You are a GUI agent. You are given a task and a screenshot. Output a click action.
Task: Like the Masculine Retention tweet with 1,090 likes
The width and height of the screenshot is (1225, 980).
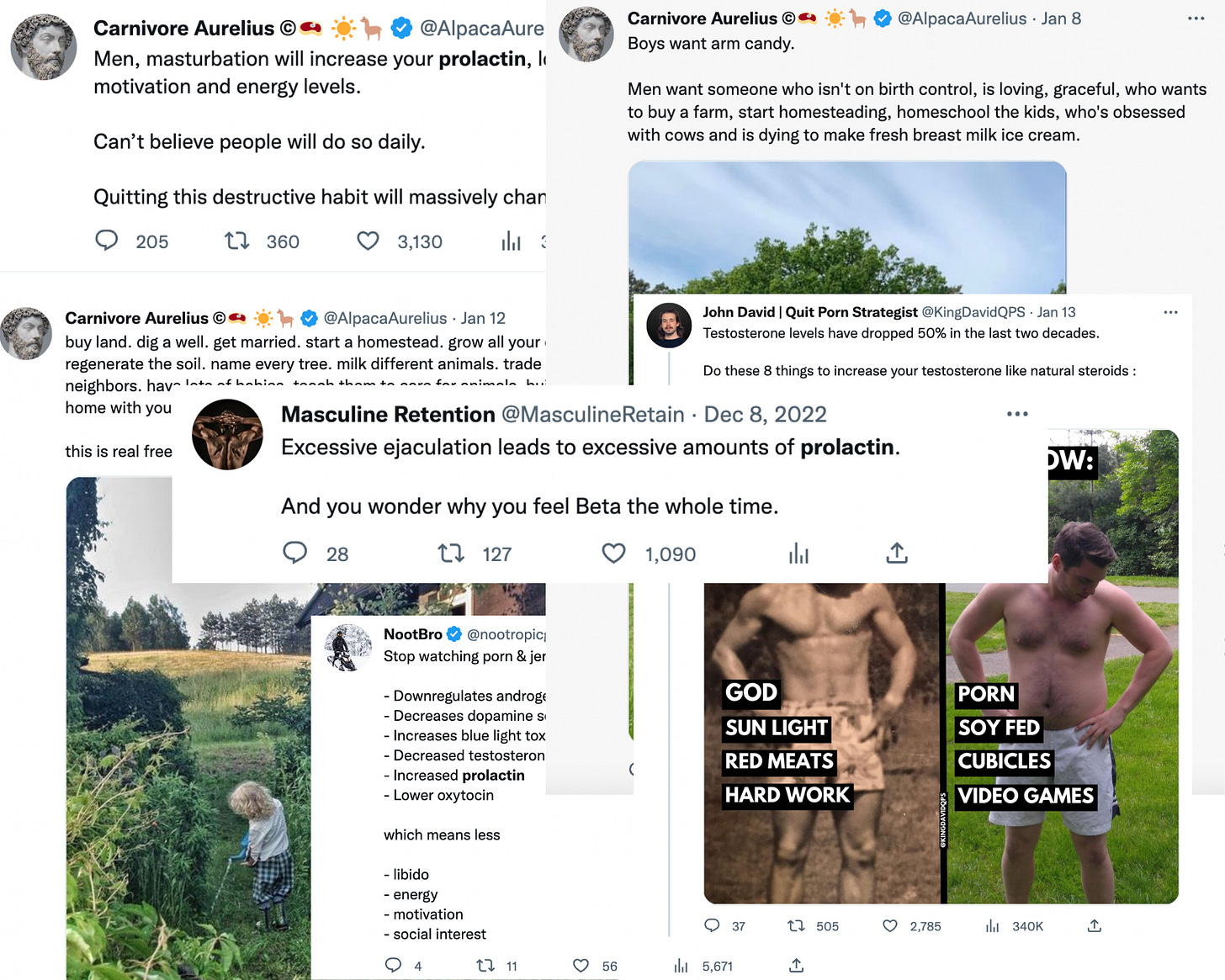point(613,553)
